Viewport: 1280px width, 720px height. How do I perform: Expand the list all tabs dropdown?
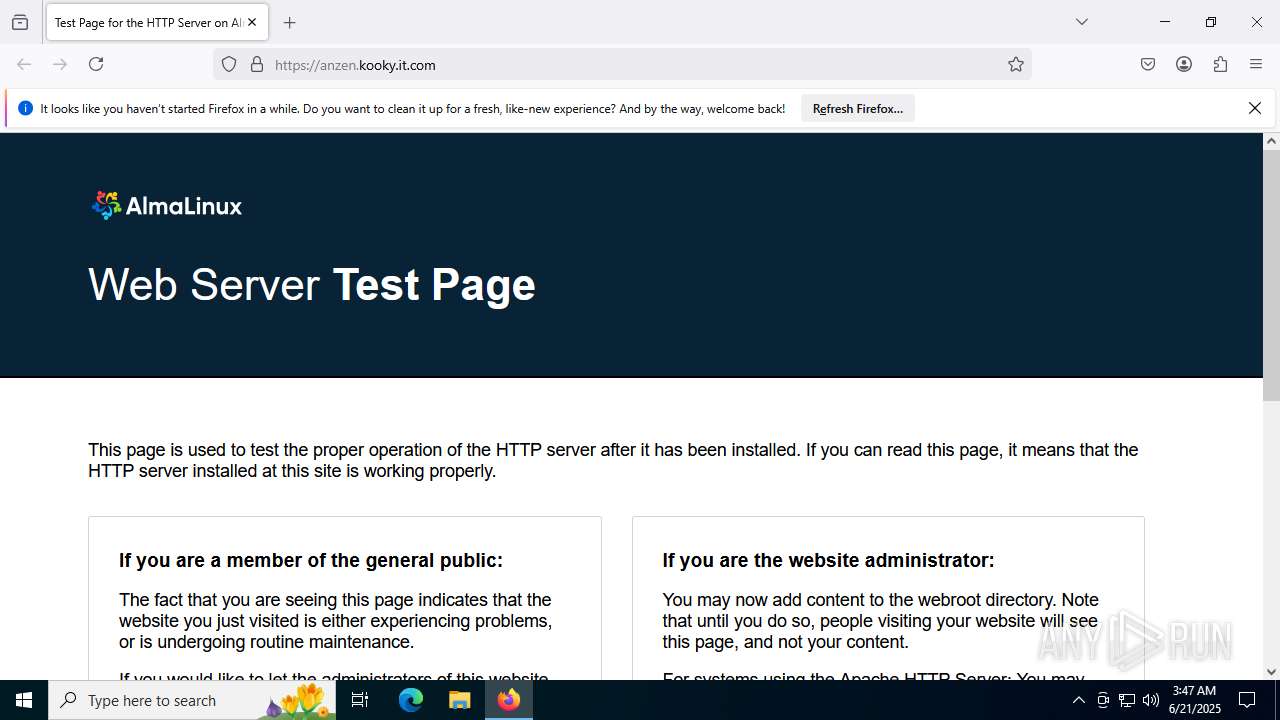1082,22
